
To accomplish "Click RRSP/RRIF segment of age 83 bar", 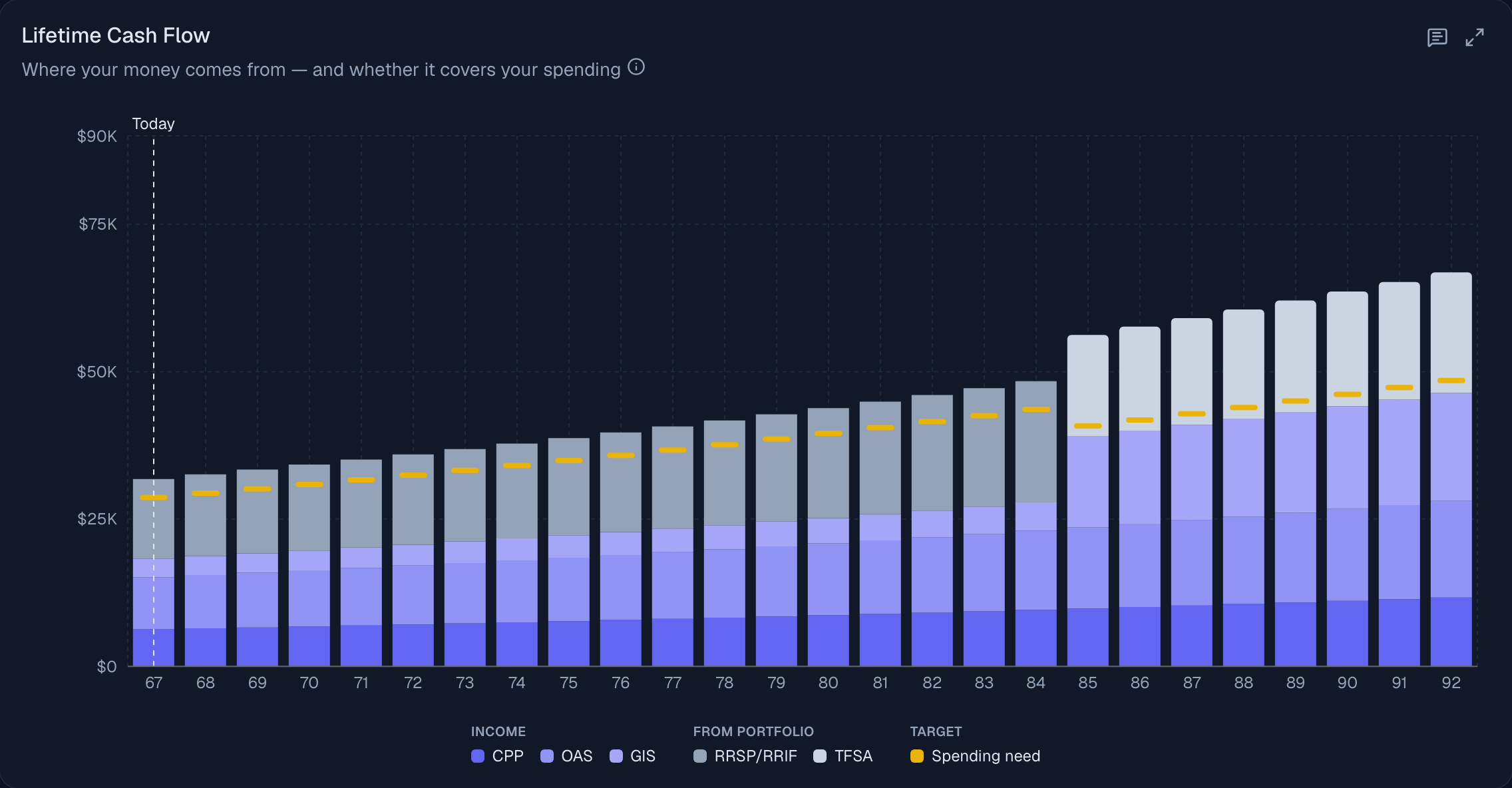I will click(x=984, y=447).
